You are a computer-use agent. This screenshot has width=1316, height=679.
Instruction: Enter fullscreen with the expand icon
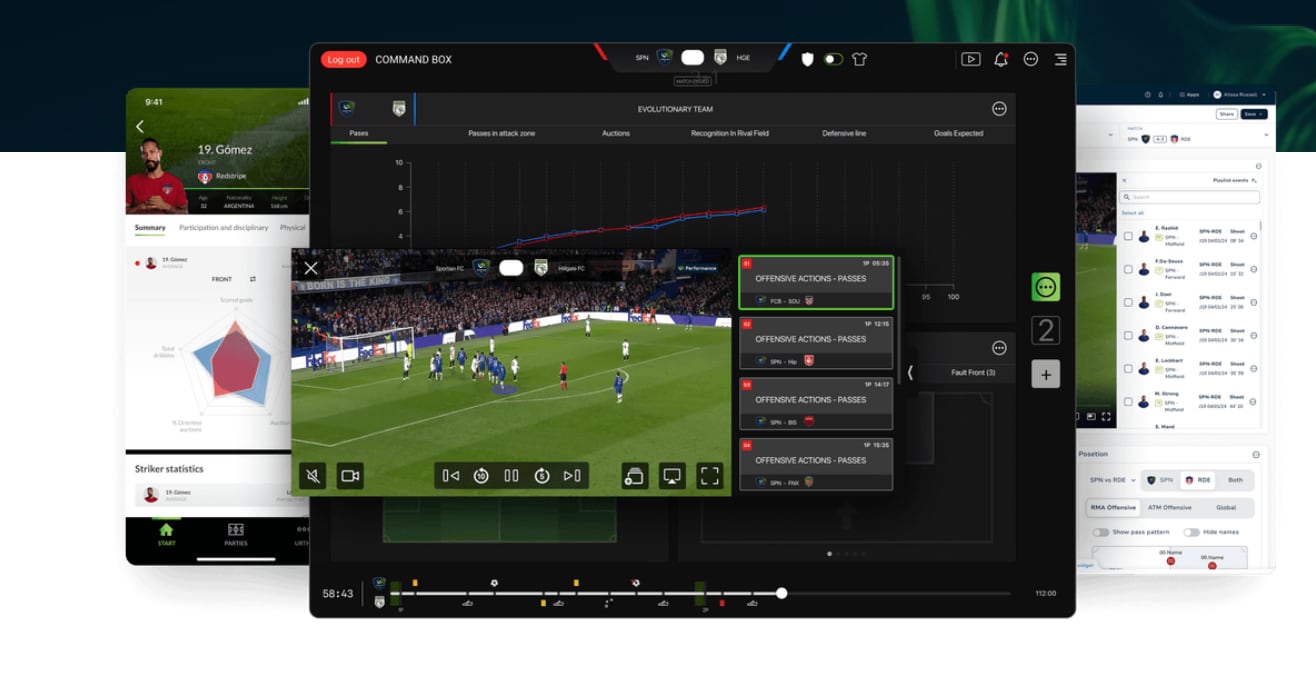[x=710, y=476]
